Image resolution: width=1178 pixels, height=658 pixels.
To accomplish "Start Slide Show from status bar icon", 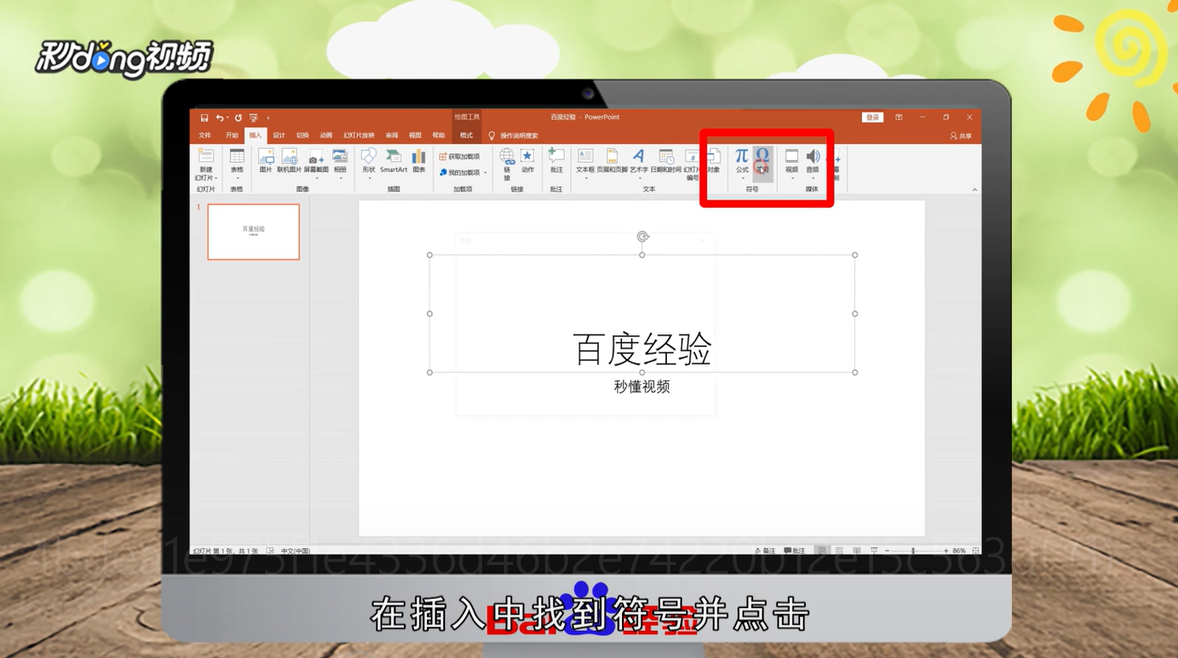I will tap(874, 551).
